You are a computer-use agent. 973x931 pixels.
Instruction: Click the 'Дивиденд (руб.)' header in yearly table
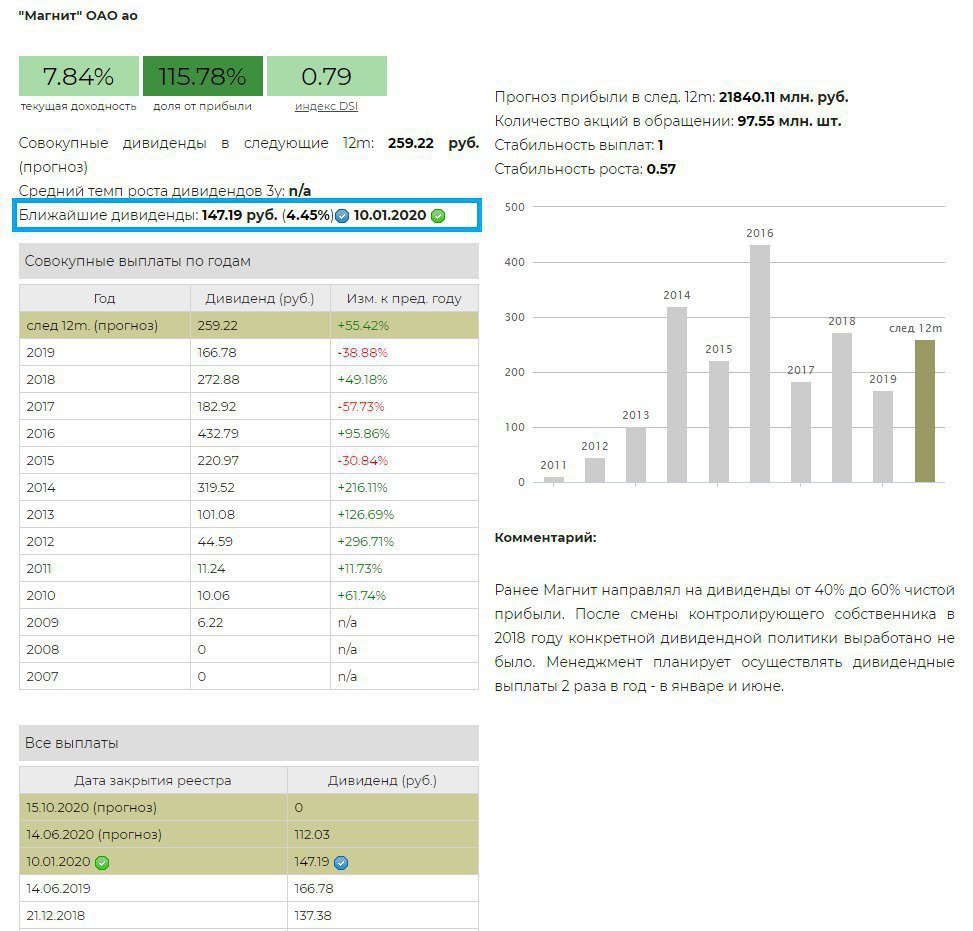pyautogui.click(x=260, y=299)
